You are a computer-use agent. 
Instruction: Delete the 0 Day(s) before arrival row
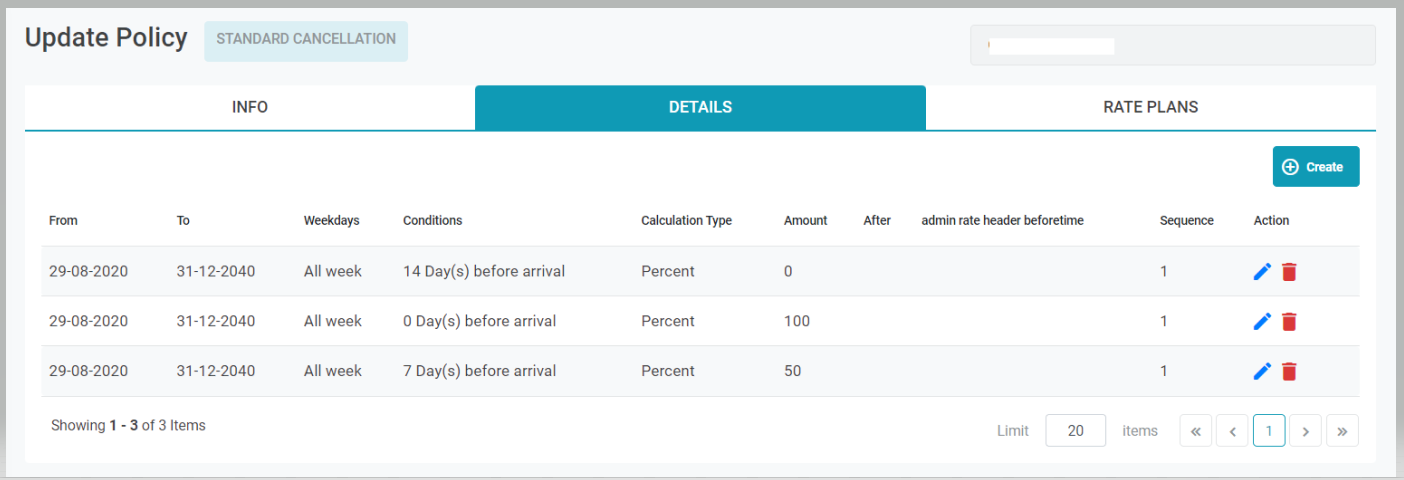(x=1289, y=321)
